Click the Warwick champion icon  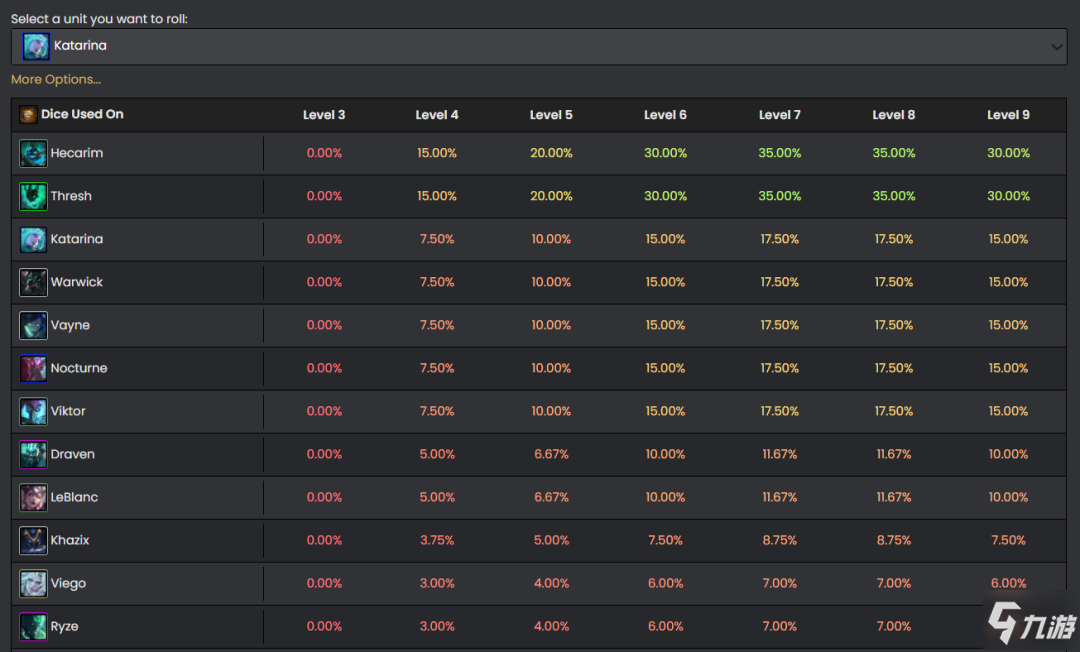[x=33, y=283]
